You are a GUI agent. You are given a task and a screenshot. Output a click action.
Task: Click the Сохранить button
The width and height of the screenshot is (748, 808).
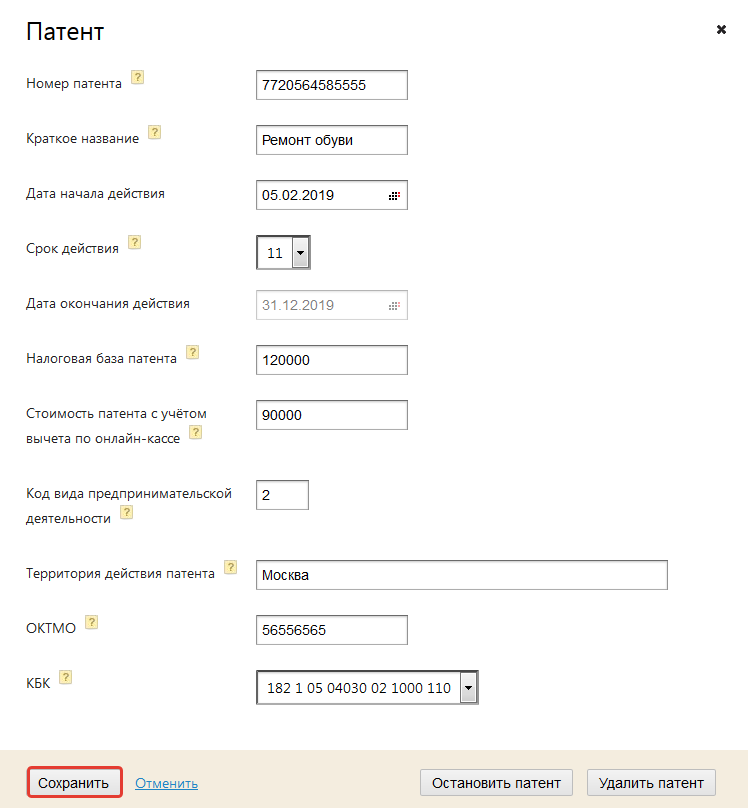(x=75, y=783)
